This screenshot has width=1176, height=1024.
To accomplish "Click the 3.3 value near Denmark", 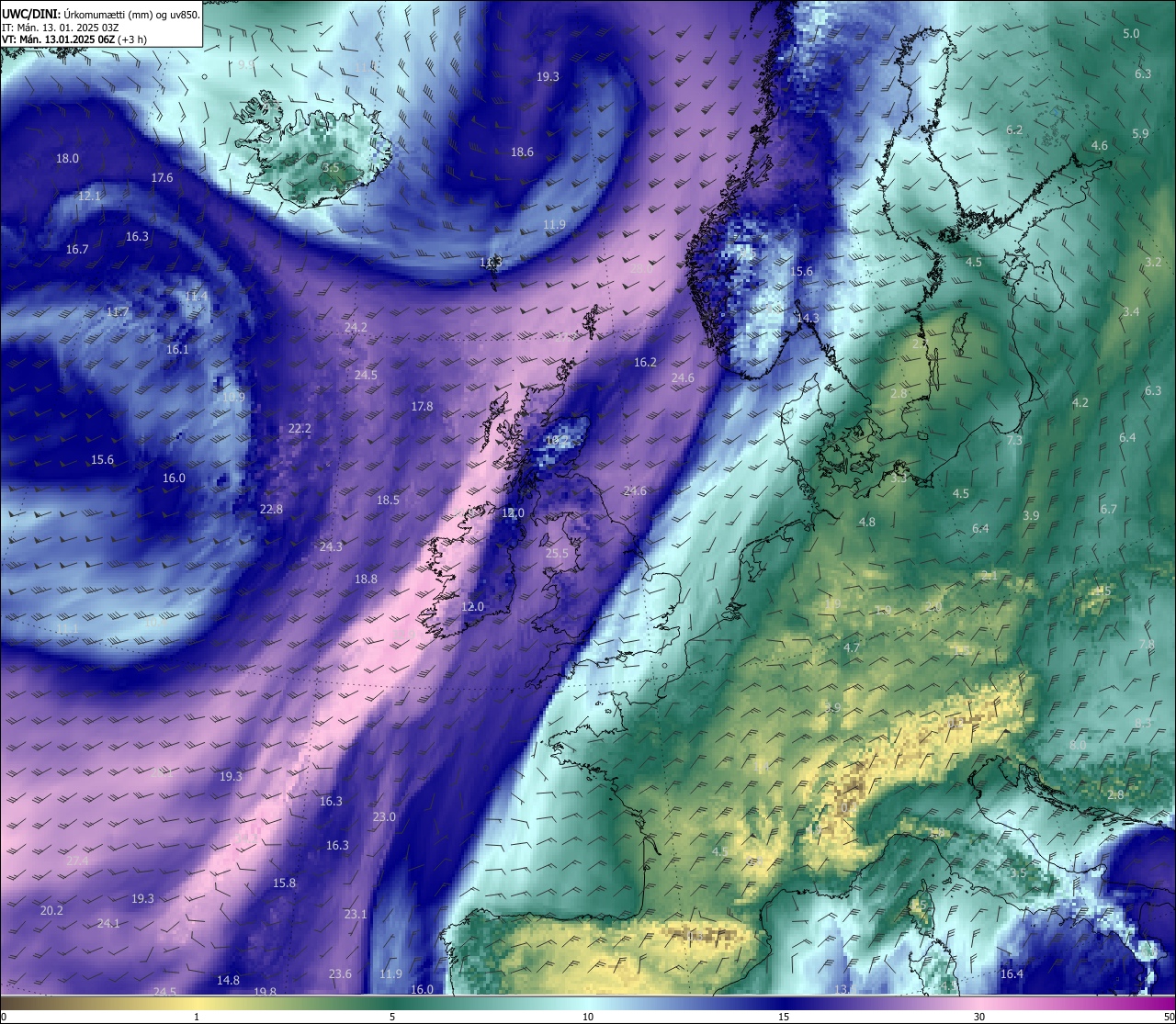I will pos(899,478).
